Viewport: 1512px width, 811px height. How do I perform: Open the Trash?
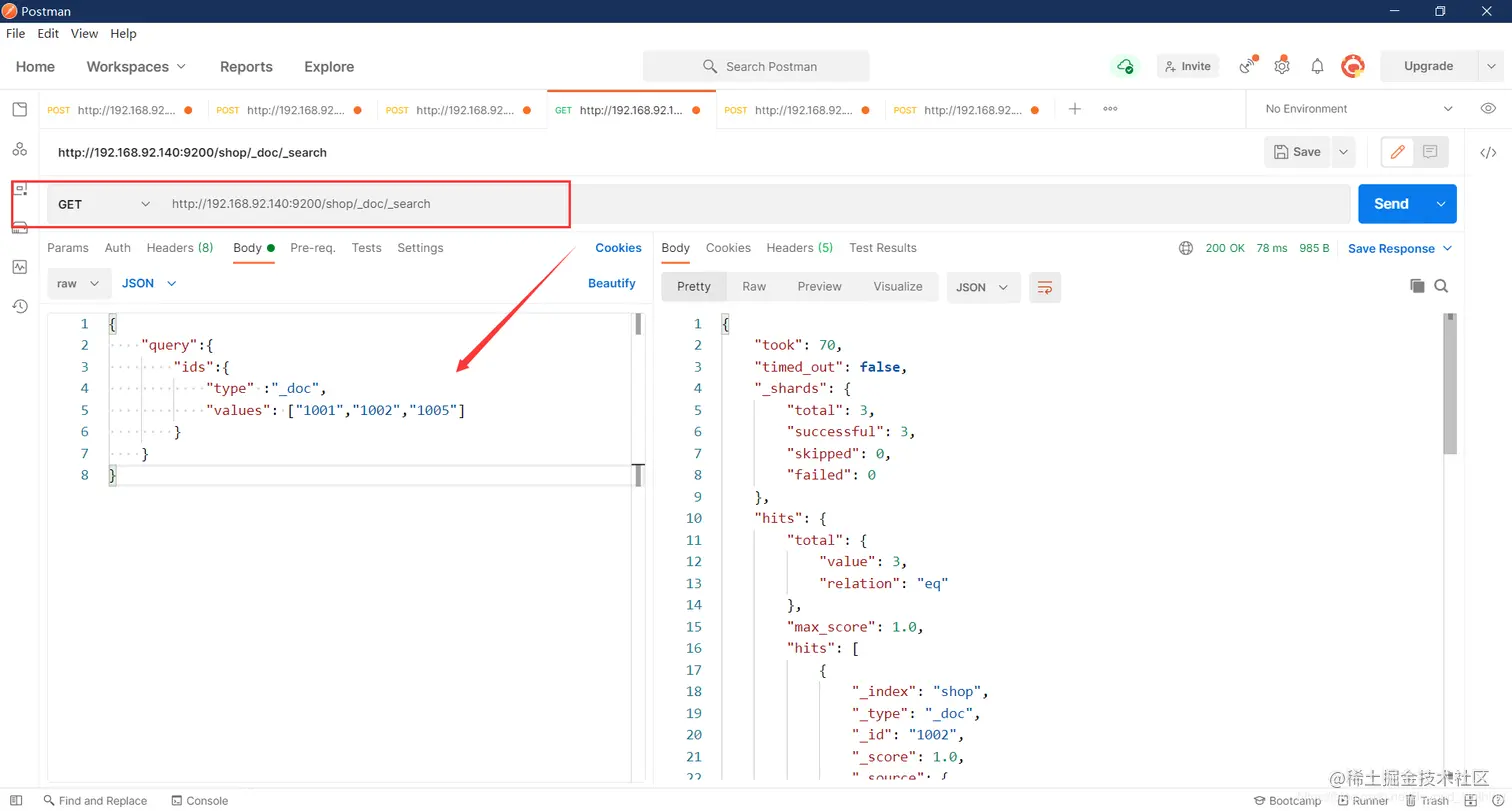(x=1427, y=800)
